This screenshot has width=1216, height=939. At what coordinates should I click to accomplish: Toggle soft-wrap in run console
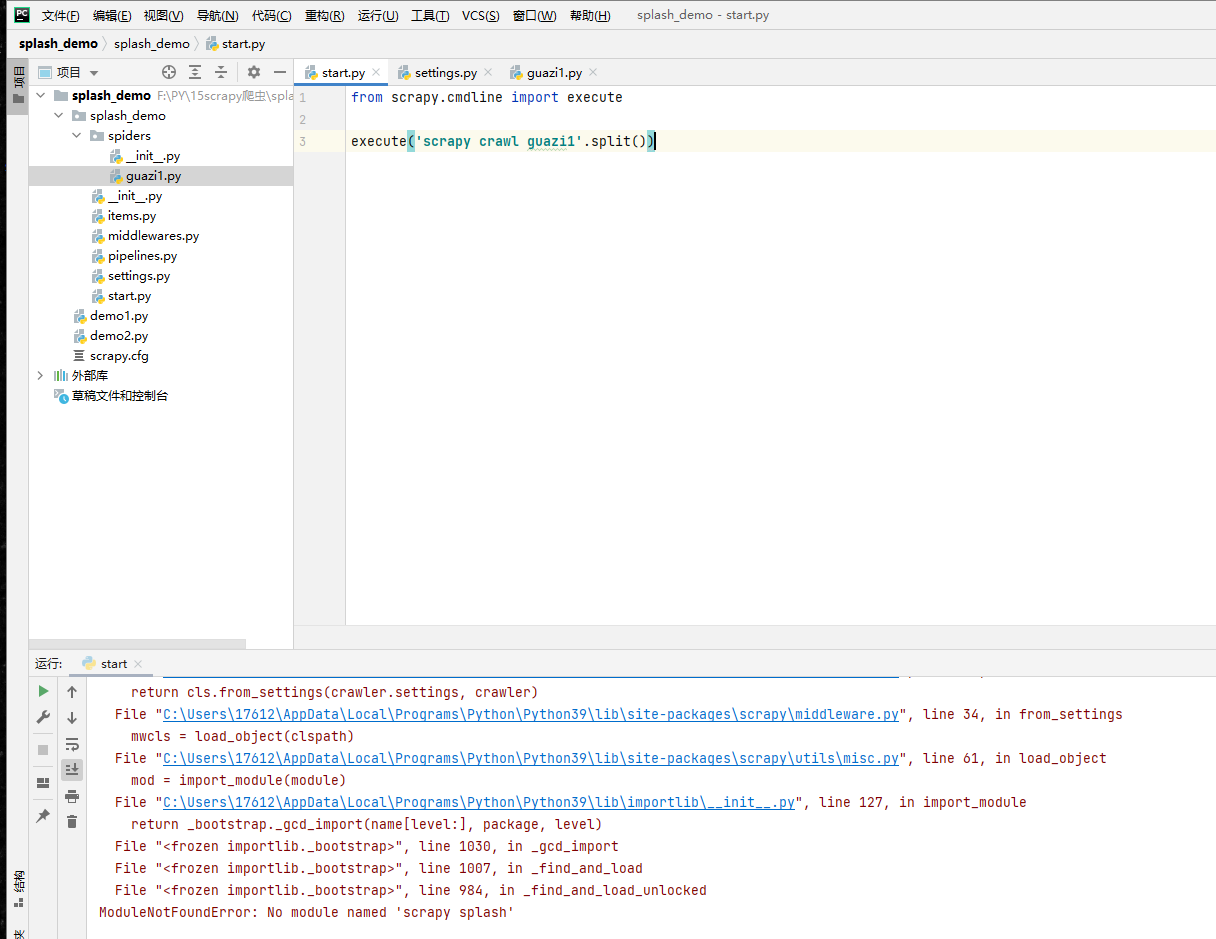click(x=72, y=744)
